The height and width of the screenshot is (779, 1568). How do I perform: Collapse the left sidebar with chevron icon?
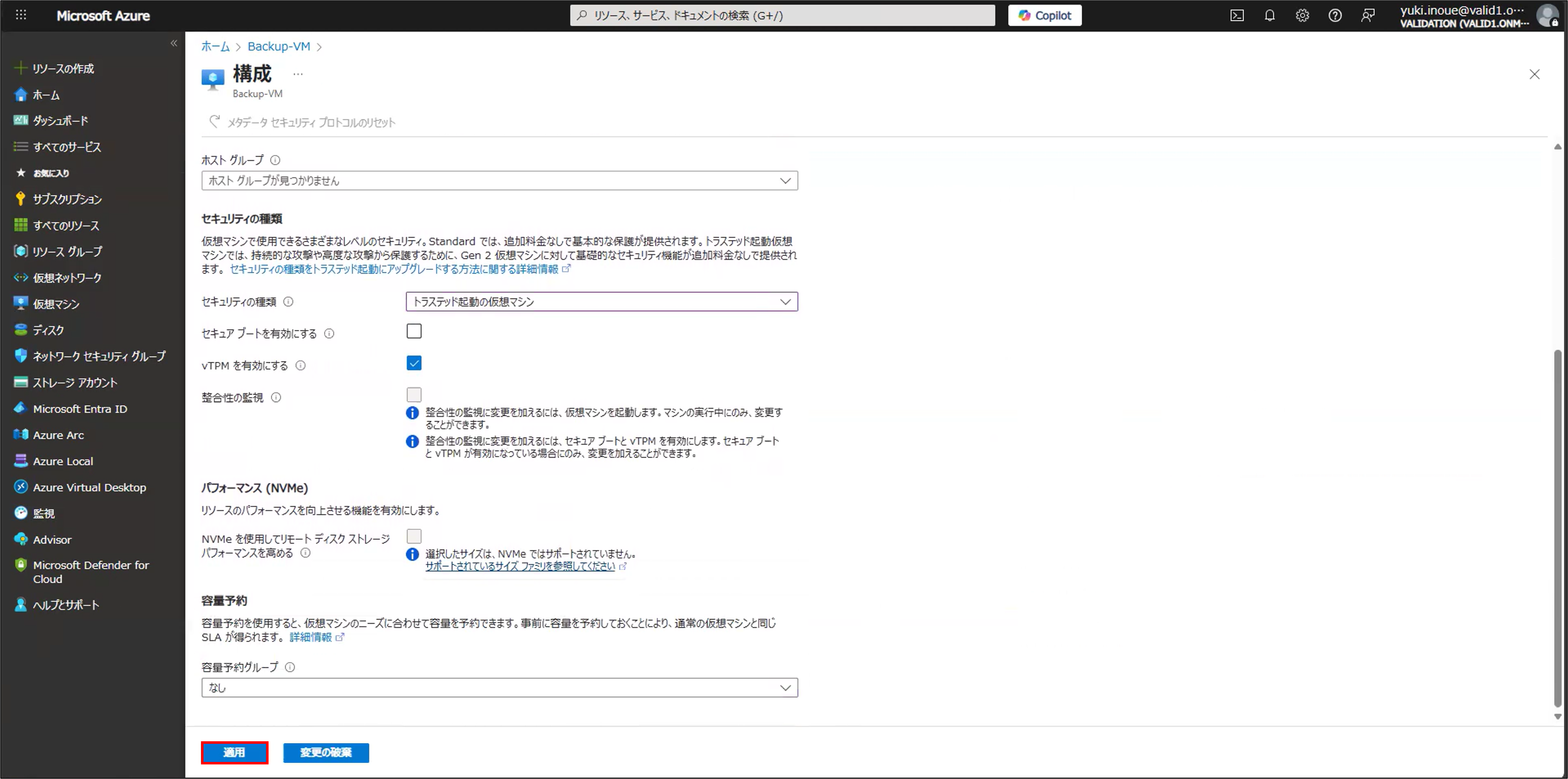point(174,43)
